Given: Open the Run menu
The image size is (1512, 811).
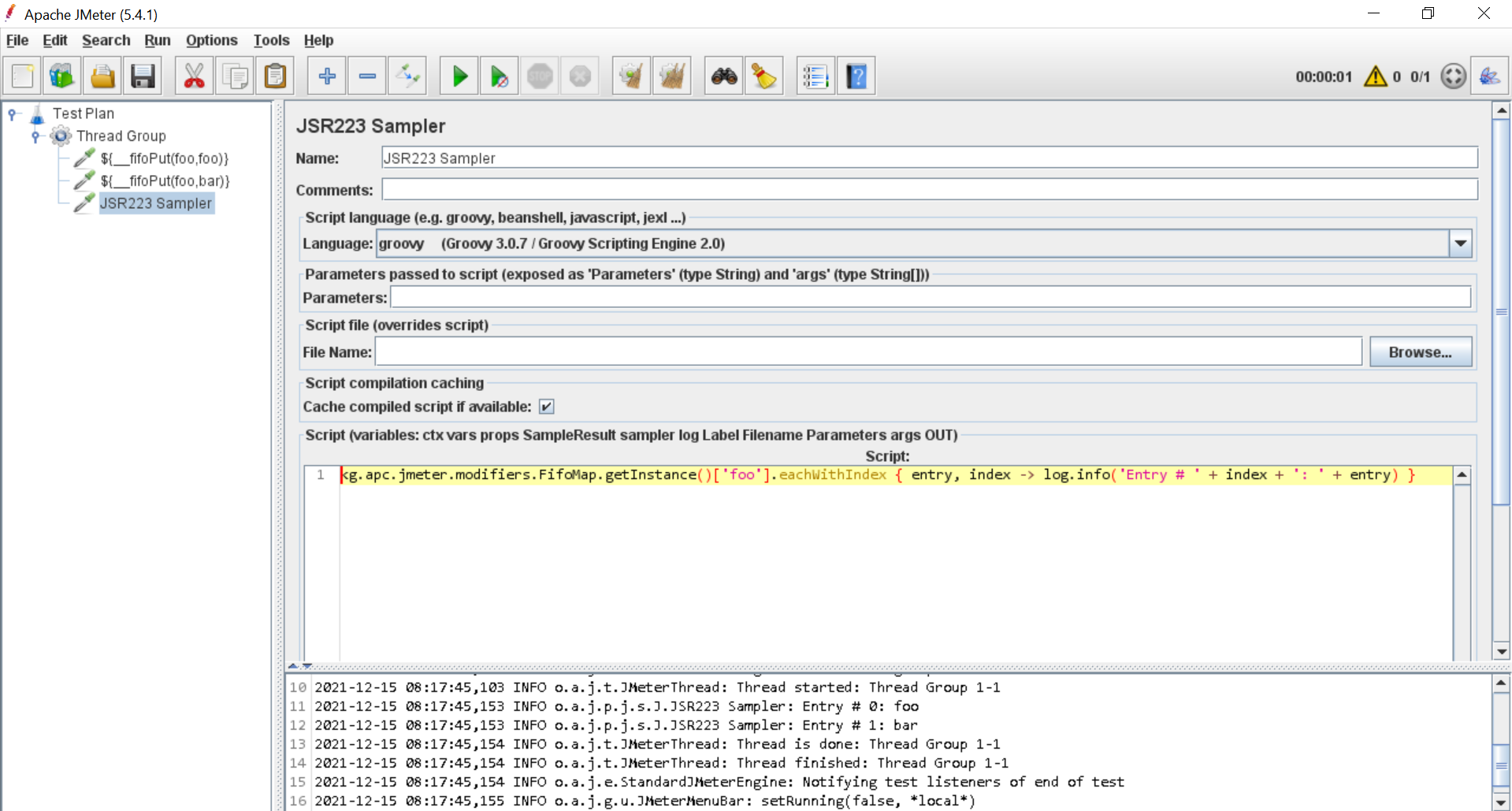Looking at the screenshot, I should pos(158,40).
